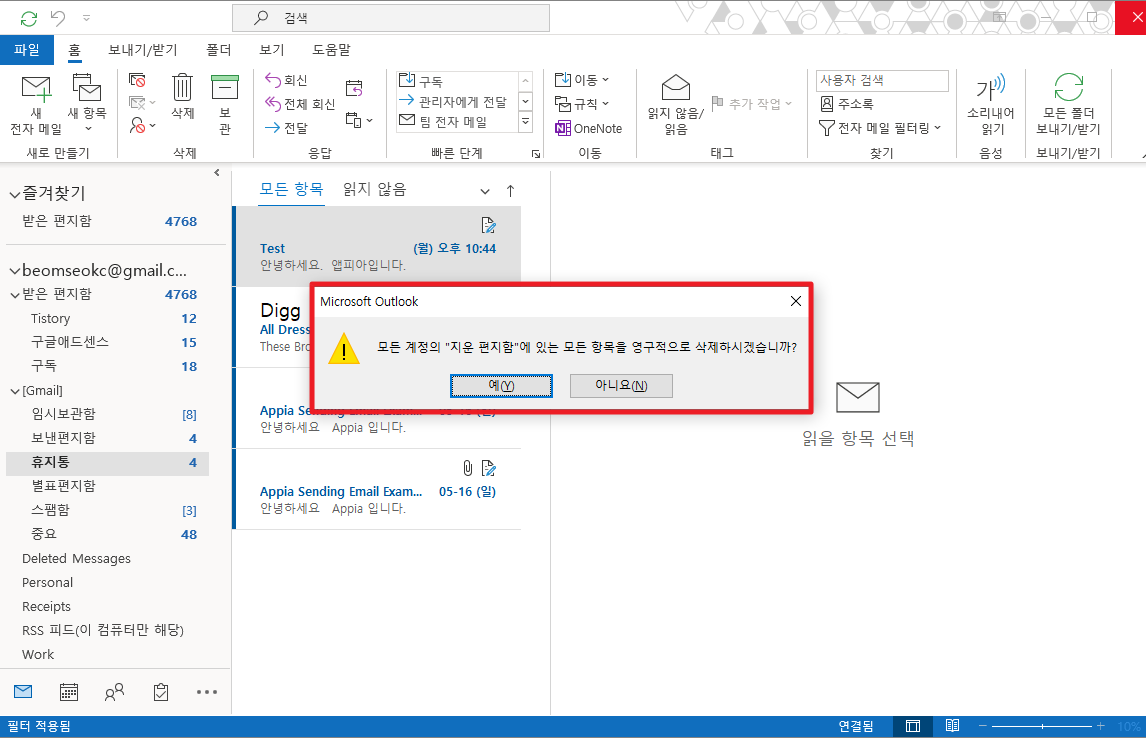Image resolution: width=1146 pixels, height=738 pixels.
Task: Switch to the 보기 ribbon tab
Action: tap(272, 50)
